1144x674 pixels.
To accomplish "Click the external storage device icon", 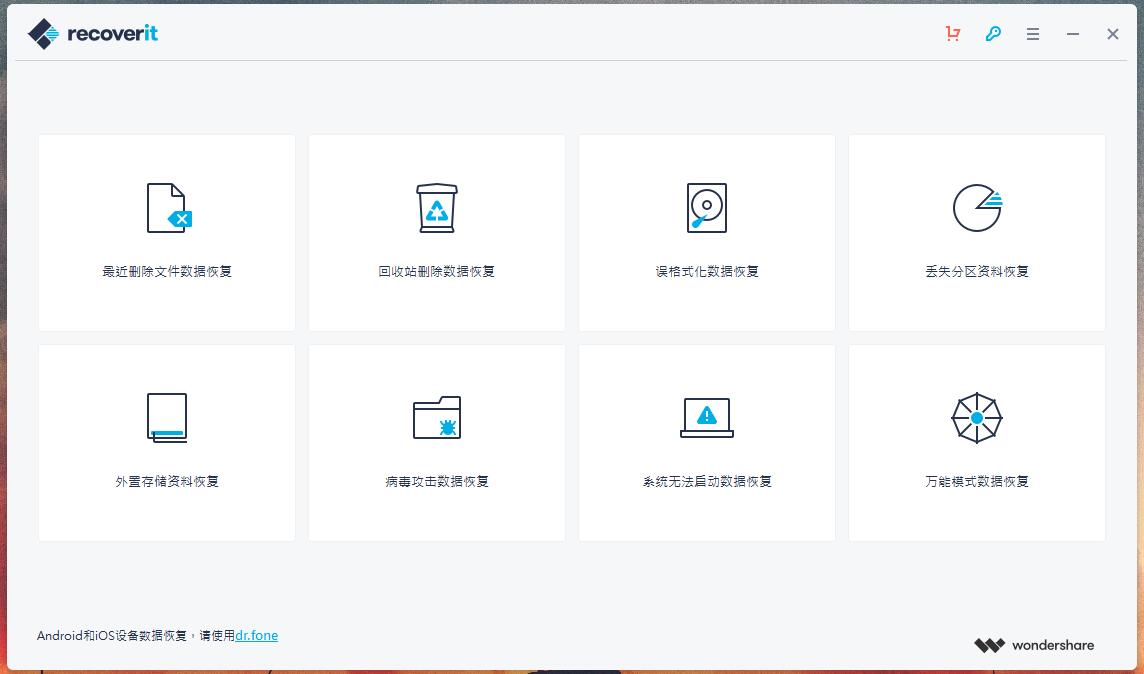I will pyautogui.click(x=167, y=417).
